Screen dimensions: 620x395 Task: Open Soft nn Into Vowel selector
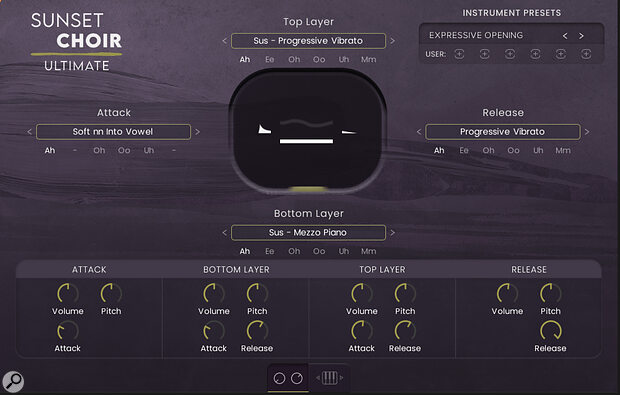[x=113, y=132]
